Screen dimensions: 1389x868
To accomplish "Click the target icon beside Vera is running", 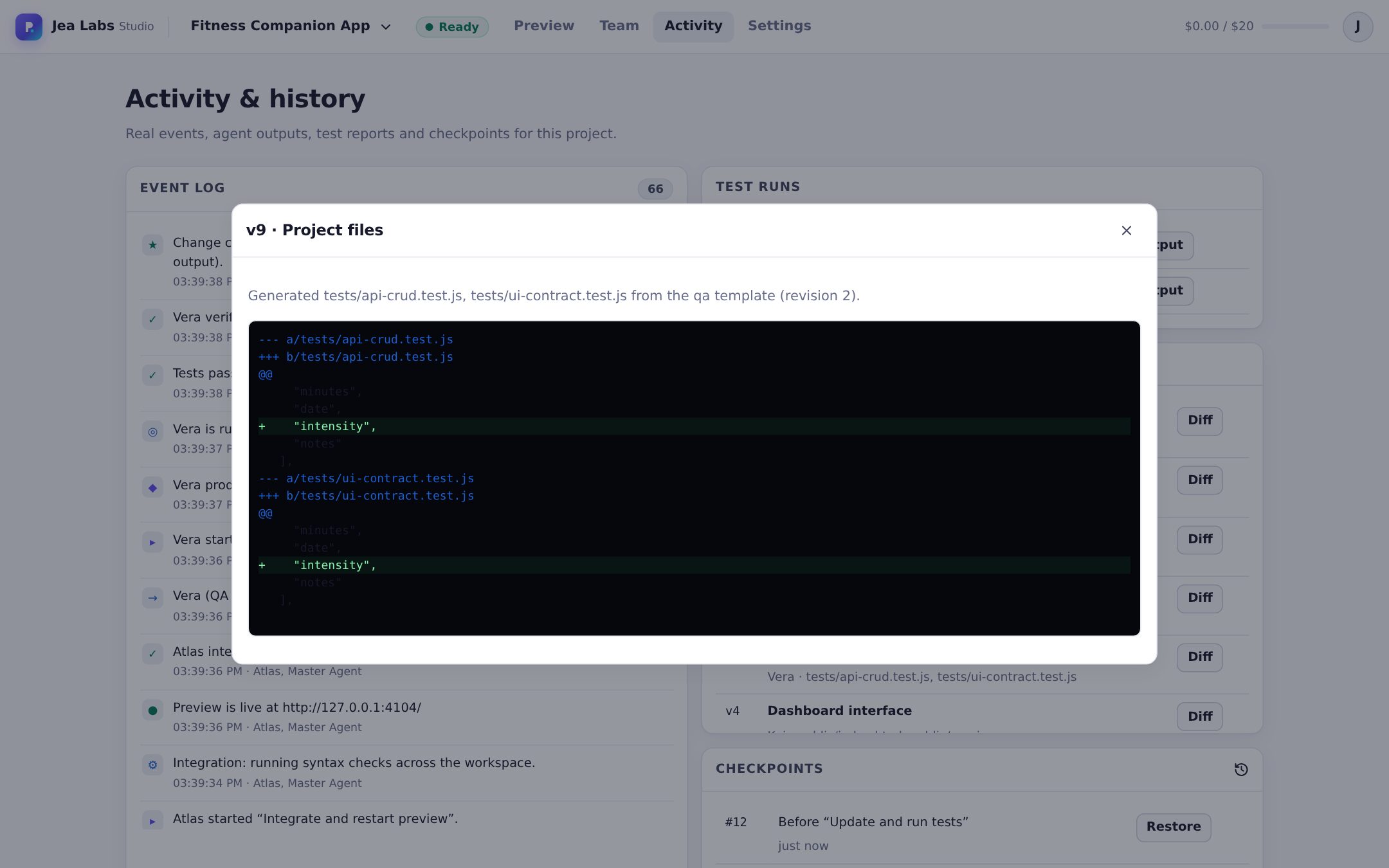I will (x=152, y=431).
